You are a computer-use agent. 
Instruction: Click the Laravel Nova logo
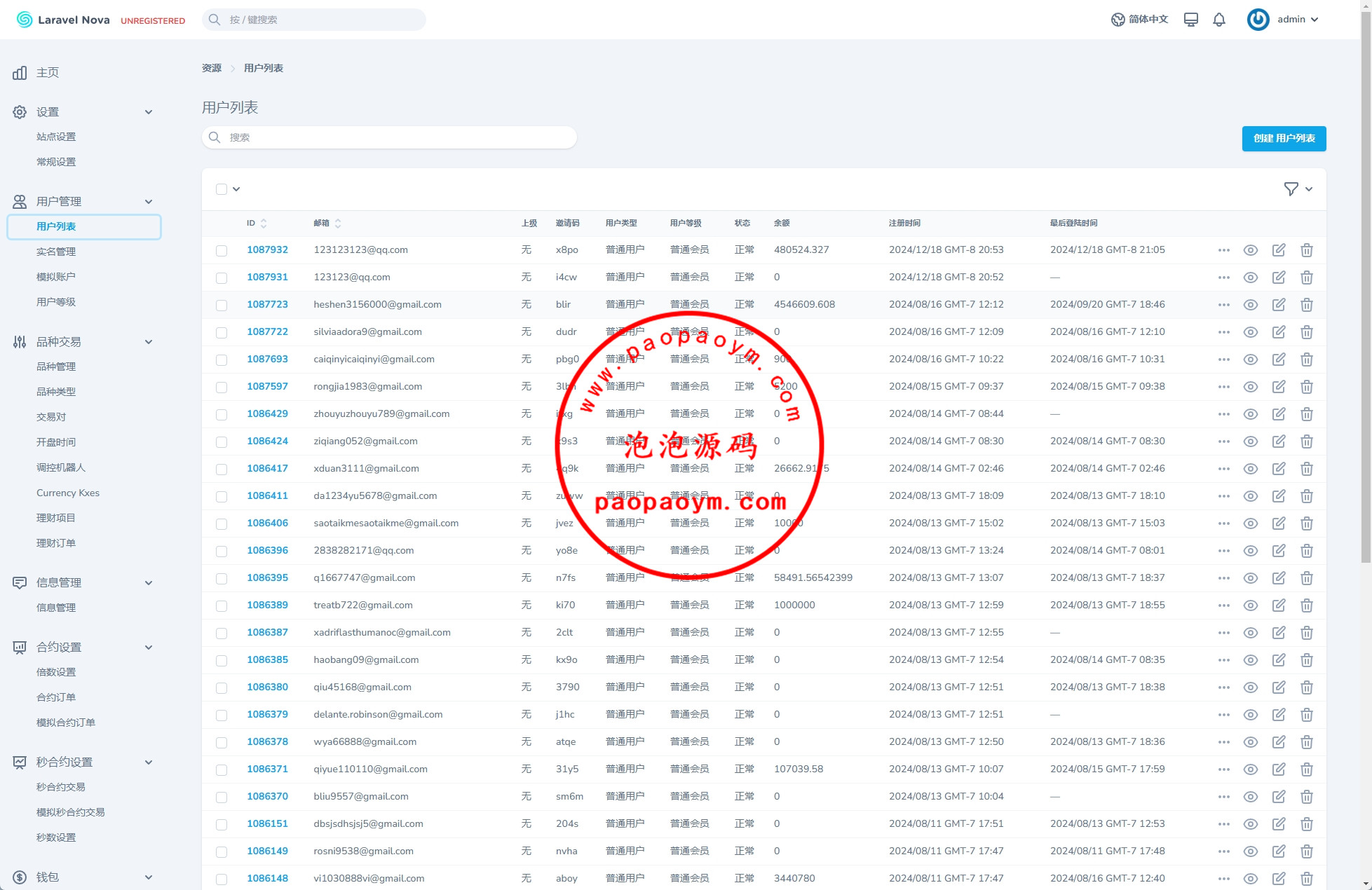tap(63, 20)
